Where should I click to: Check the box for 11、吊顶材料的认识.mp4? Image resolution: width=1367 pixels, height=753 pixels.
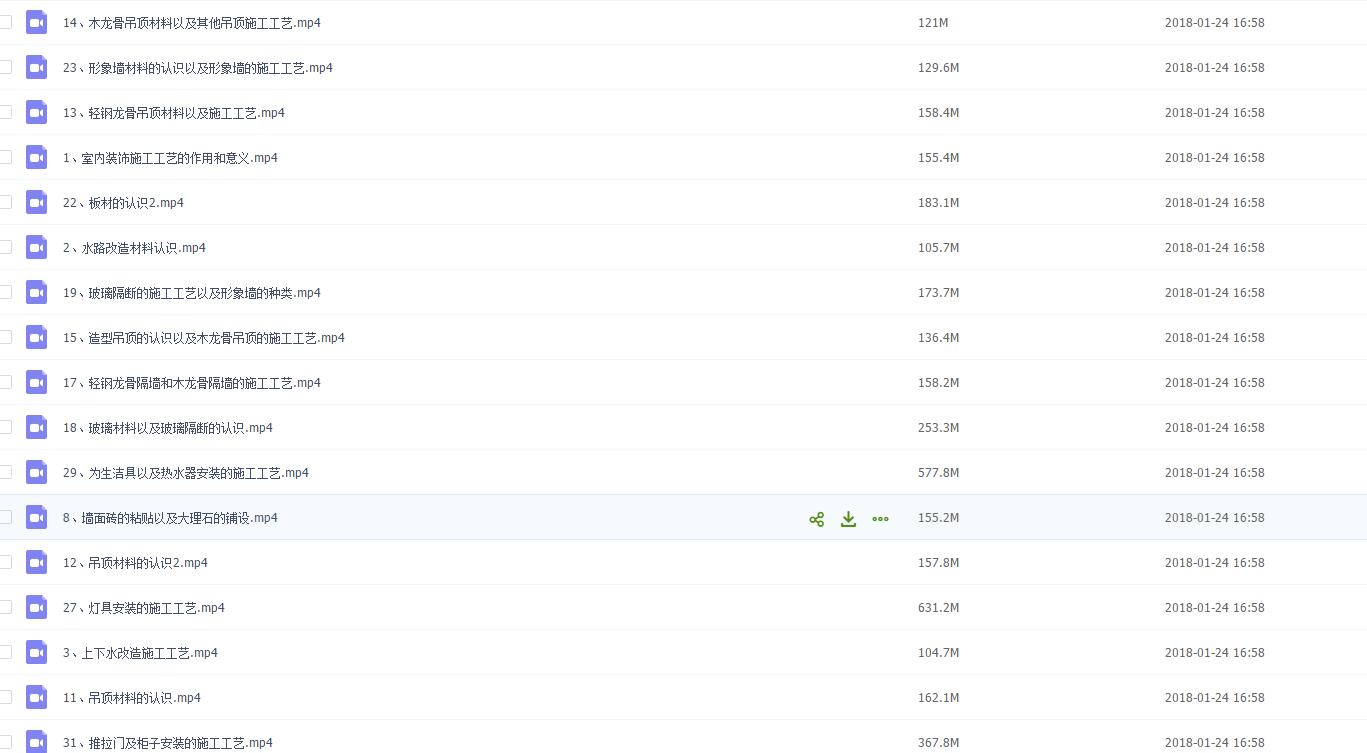[5, 697]
